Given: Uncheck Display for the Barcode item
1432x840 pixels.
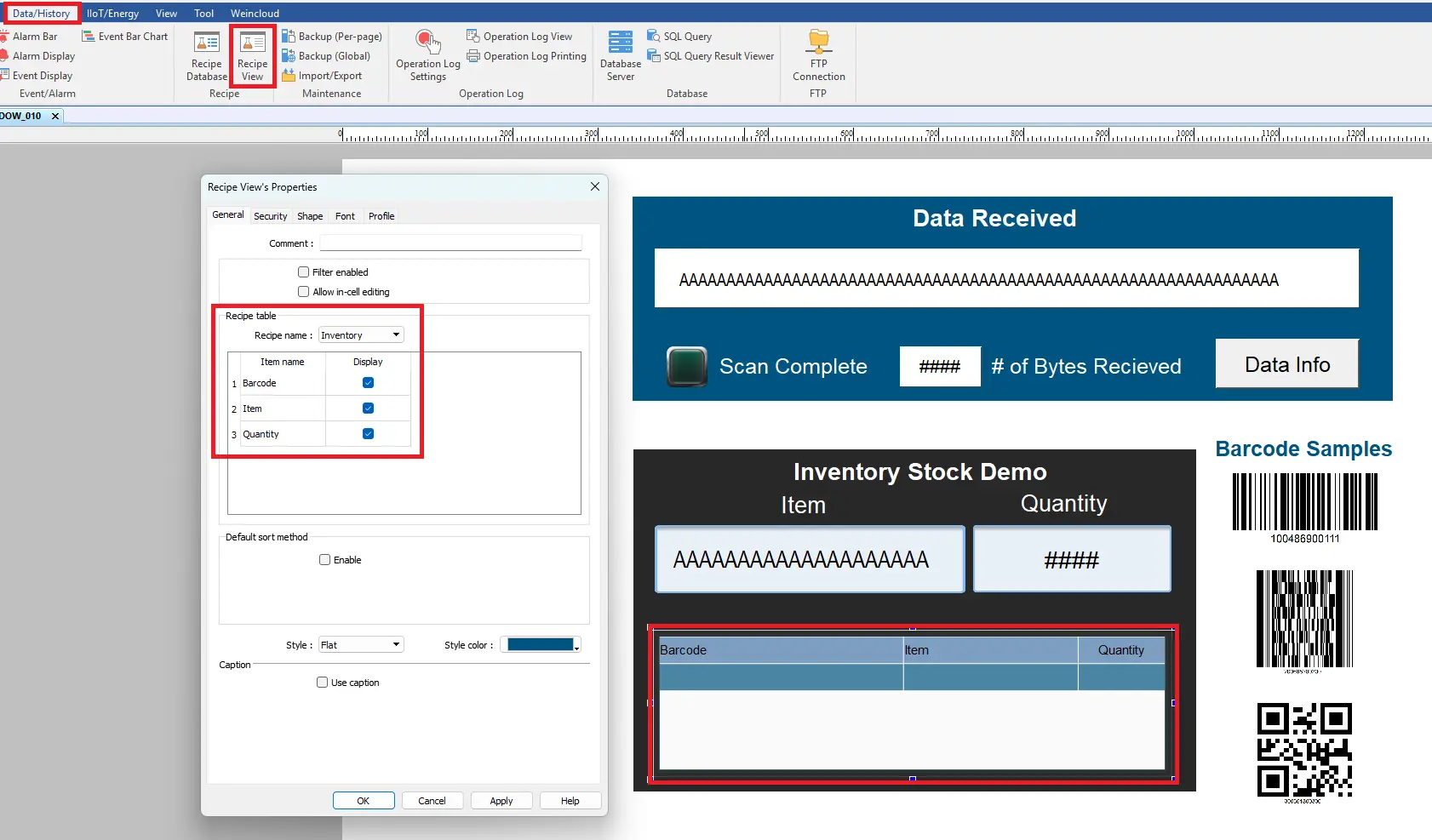Looking at the screenshot, I should (368, 383).
